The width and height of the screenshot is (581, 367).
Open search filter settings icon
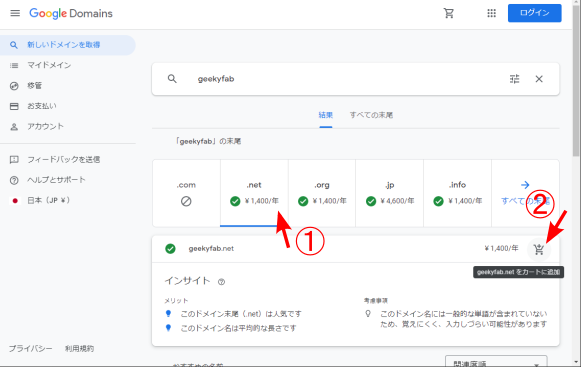point(514,79)
